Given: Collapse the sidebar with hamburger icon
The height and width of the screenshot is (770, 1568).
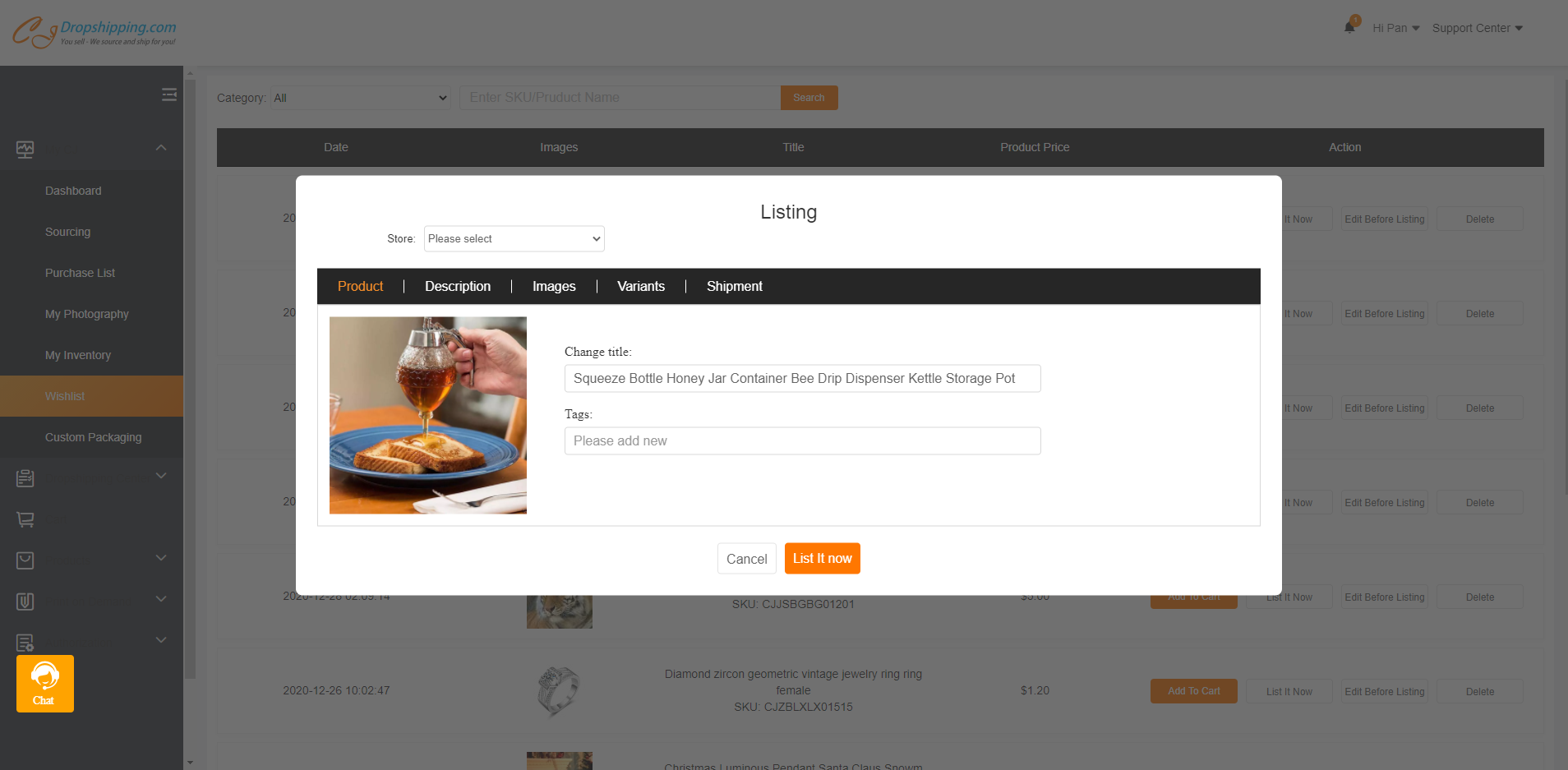Looking at the screenshot, I should [169, 95].
